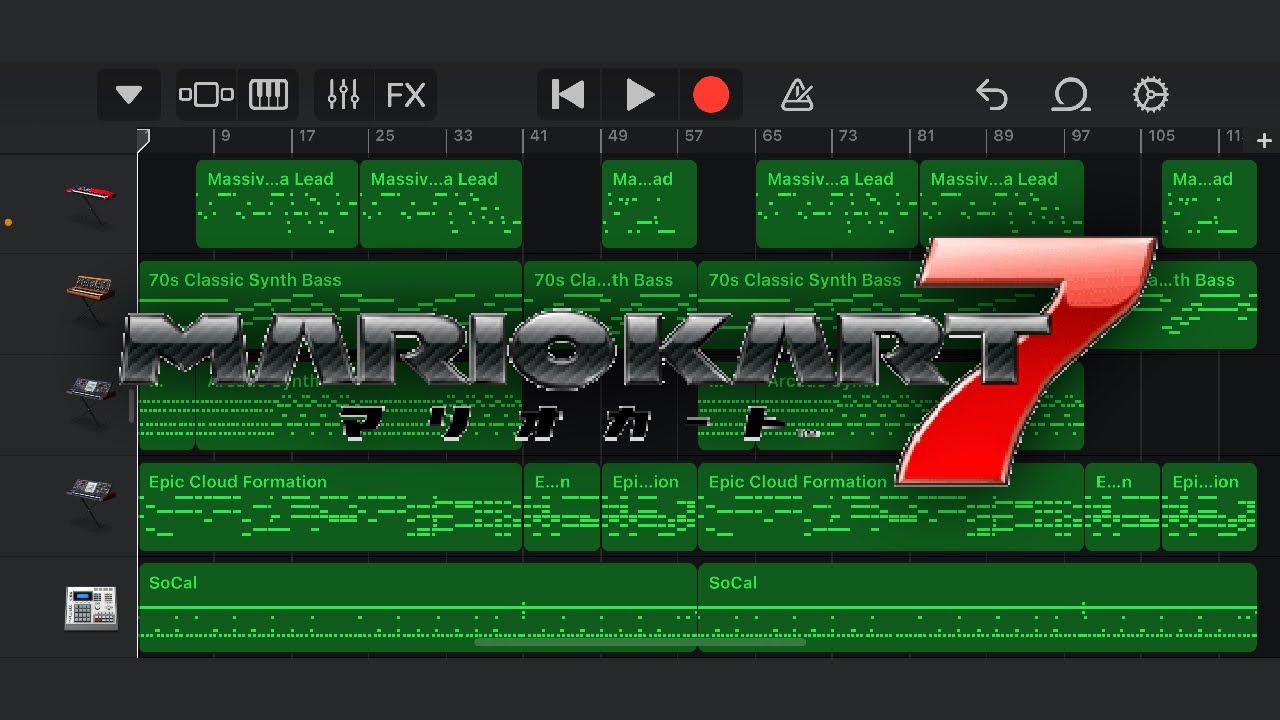Click the horizontal scrollbar below tracks
Screen dimensions: 1280x720
click(640, 642)
